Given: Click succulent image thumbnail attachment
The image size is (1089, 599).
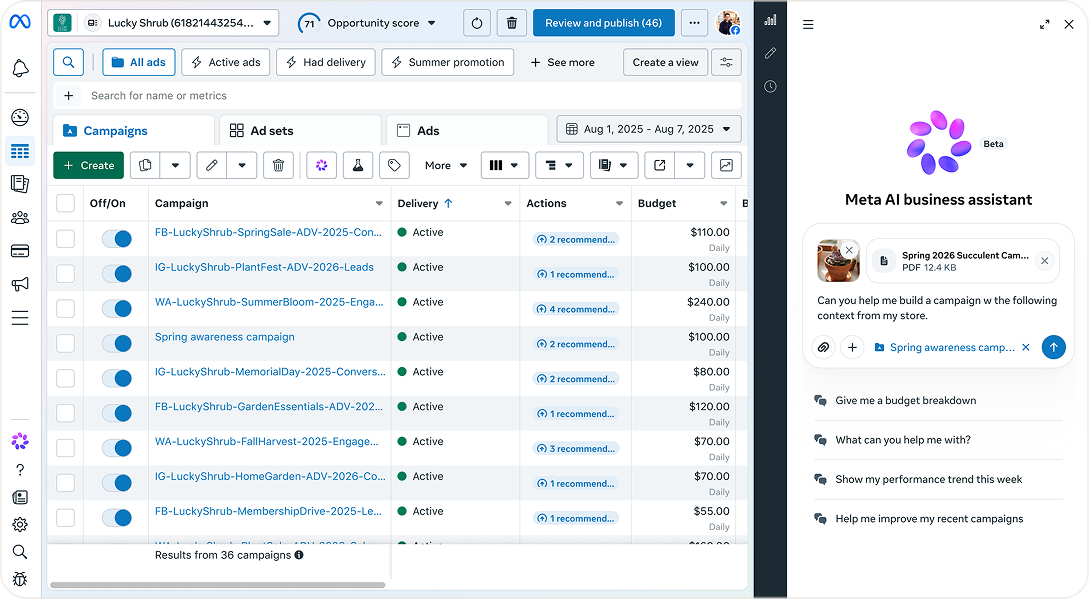Looking at the screenshot, I should click(x=838, y=261).
